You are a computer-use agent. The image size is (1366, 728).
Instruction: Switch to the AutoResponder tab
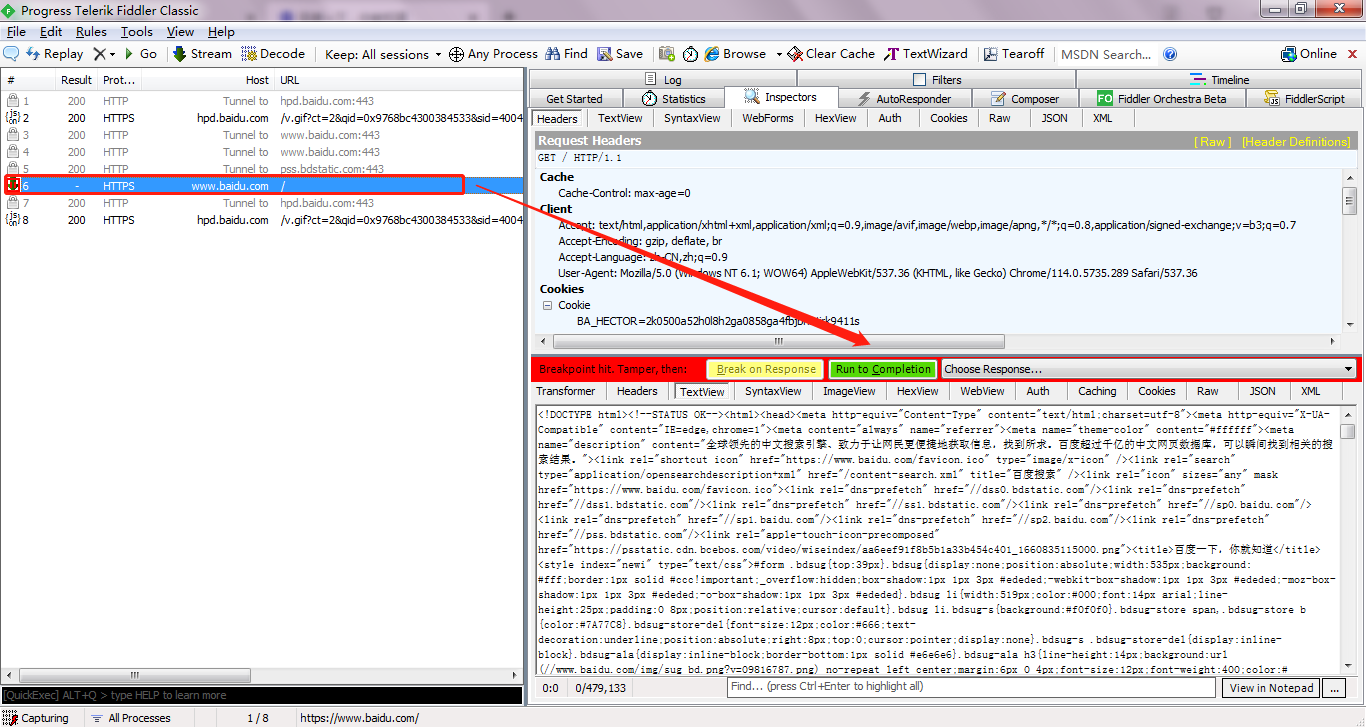[x=911, y=99]
